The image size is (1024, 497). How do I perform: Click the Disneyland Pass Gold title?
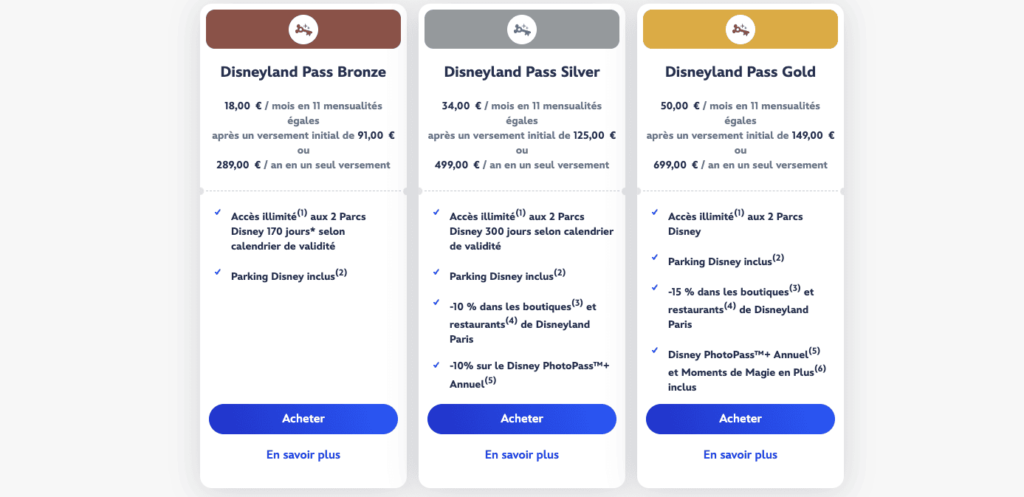(740, 72)
